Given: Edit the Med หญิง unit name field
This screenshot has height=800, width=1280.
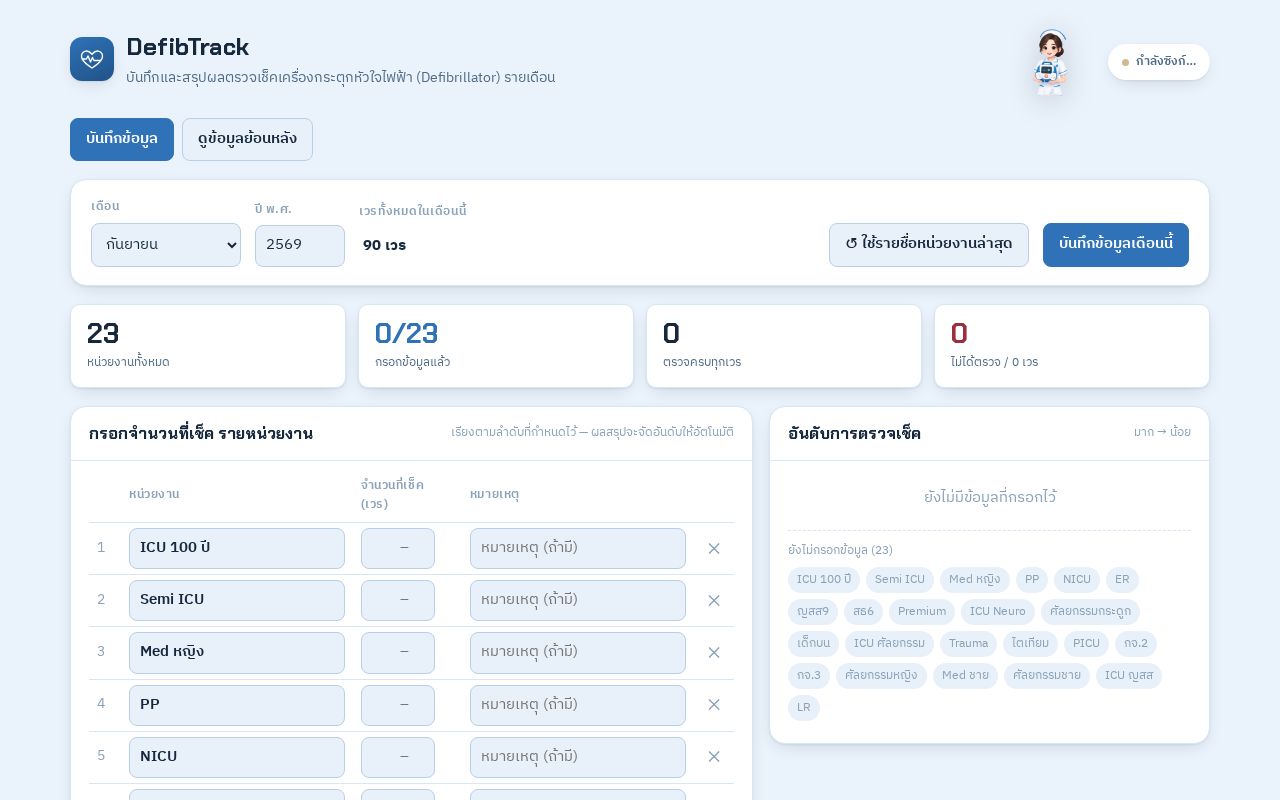Looking at the screenshot, I should coord(237,652).
